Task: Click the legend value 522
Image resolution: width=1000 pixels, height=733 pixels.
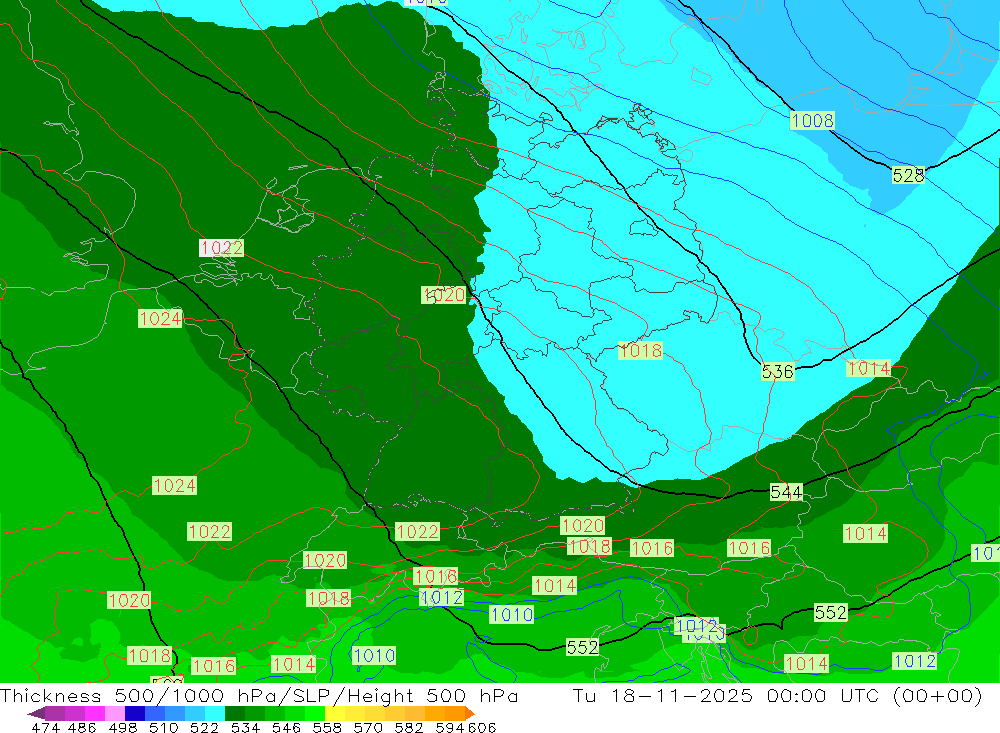Action: tap(204, 727)
